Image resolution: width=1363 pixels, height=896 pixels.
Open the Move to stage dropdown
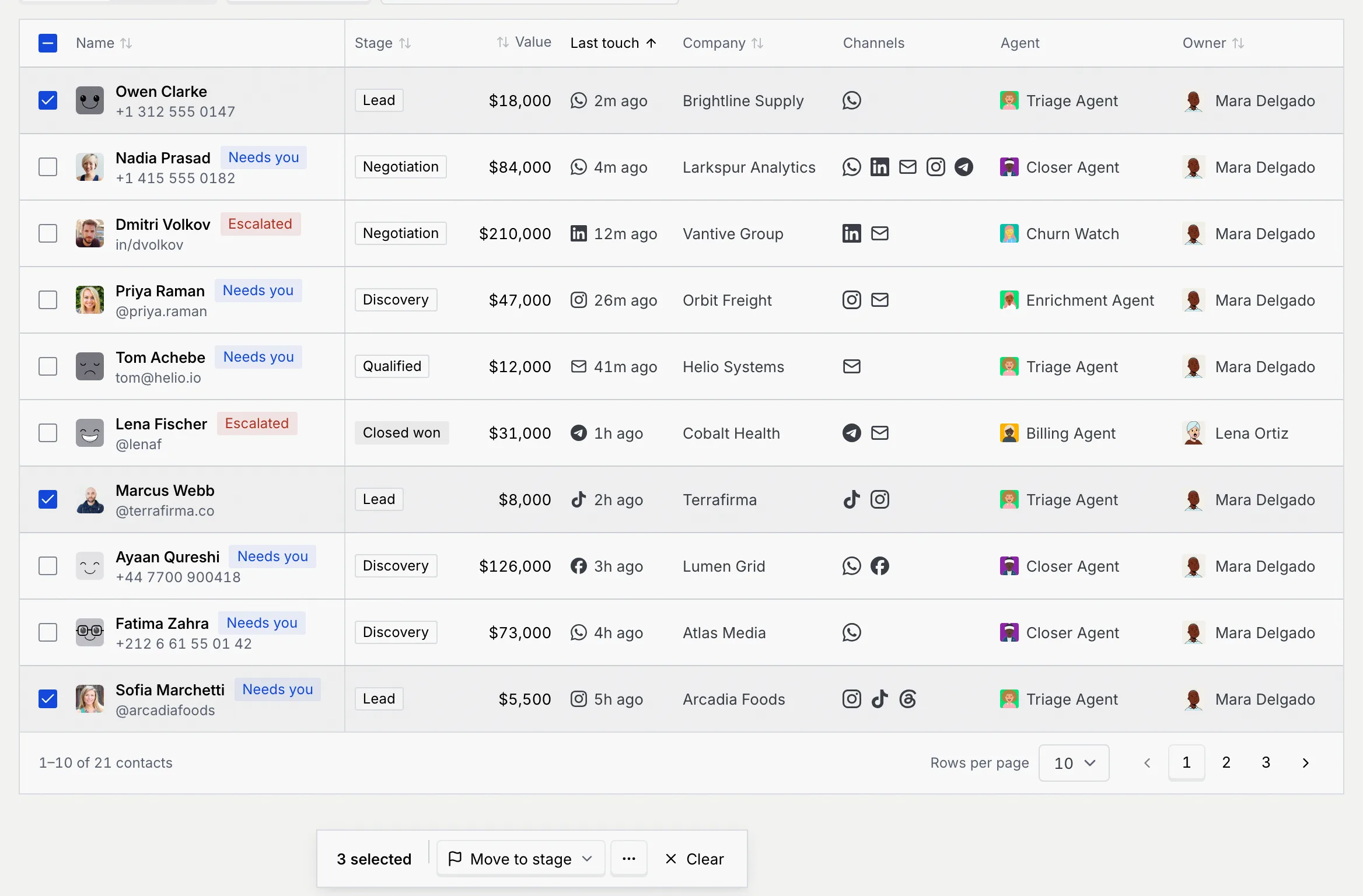point(520,859)
